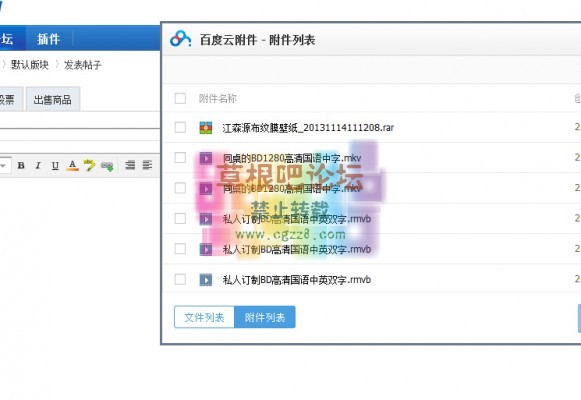This screenshot has width=581, height=400.
Task: Click the 发表帖子 breadcrumb link
Action: pos(83,65)
